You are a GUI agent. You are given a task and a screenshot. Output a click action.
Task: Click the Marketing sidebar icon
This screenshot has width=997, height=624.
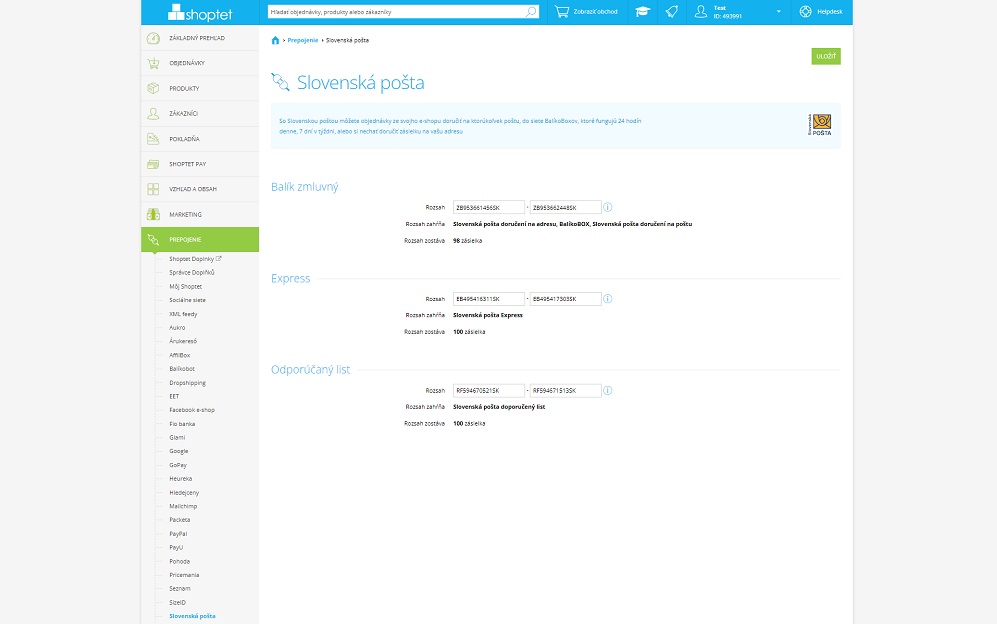tap(153, 214)
